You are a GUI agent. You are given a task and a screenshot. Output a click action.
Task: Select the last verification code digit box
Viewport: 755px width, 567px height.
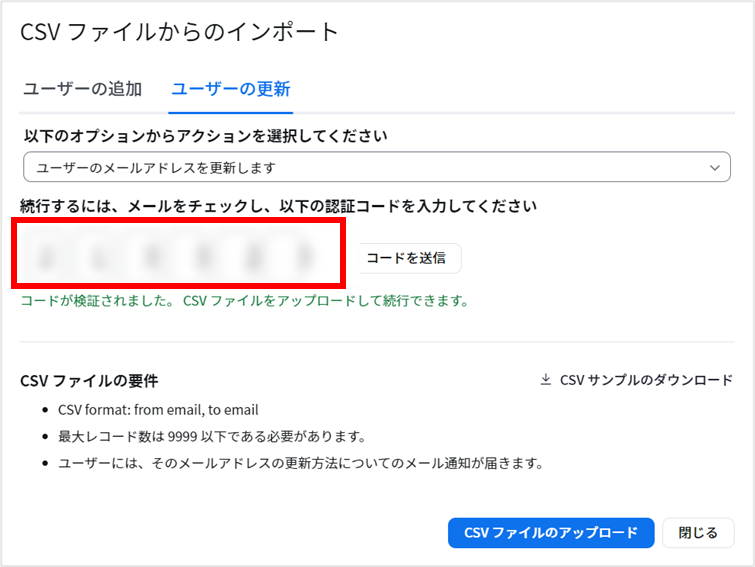(305, 256)
